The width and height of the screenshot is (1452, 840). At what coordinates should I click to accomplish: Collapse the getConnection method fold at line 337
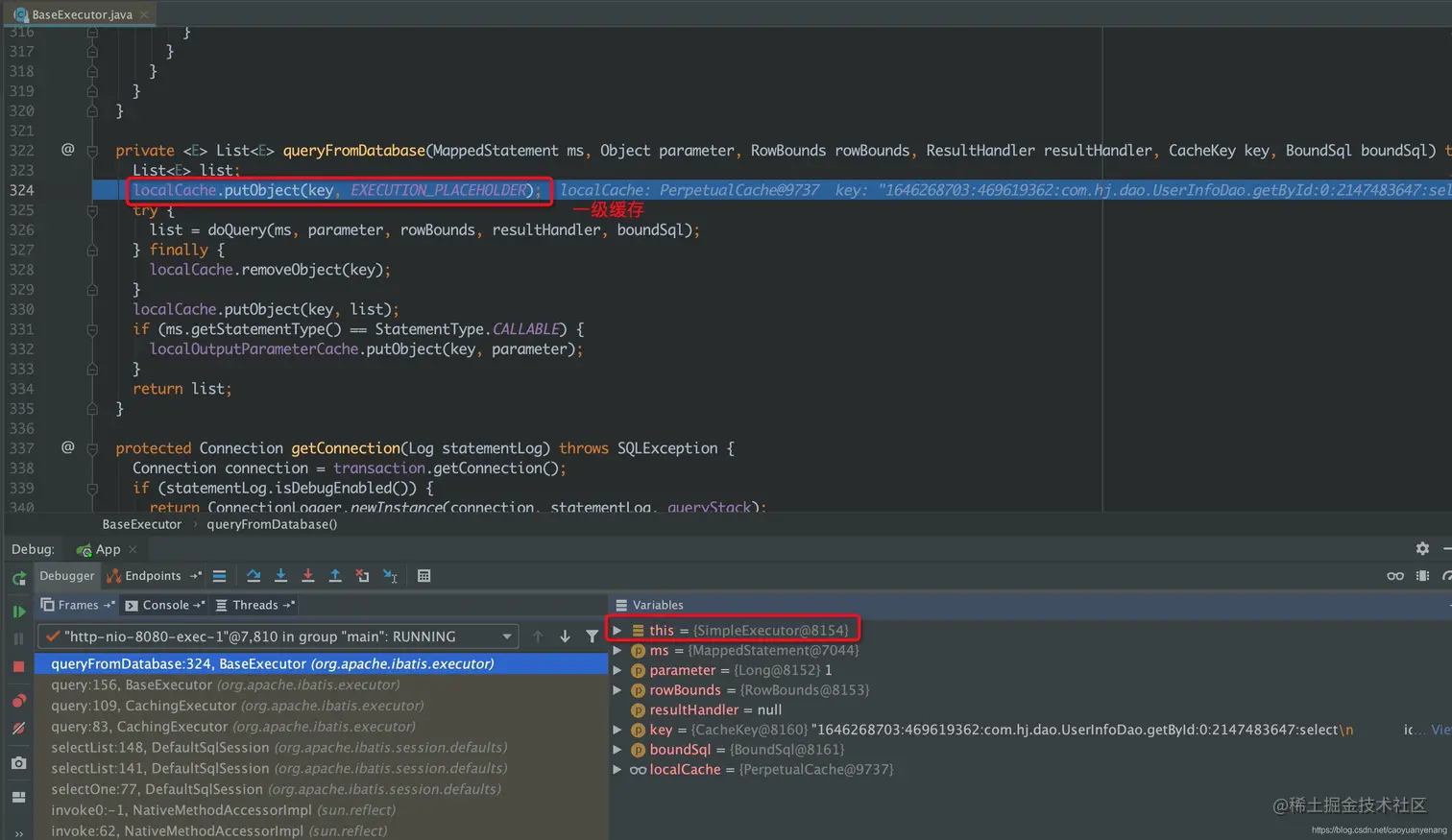click(x=92, y=448)
